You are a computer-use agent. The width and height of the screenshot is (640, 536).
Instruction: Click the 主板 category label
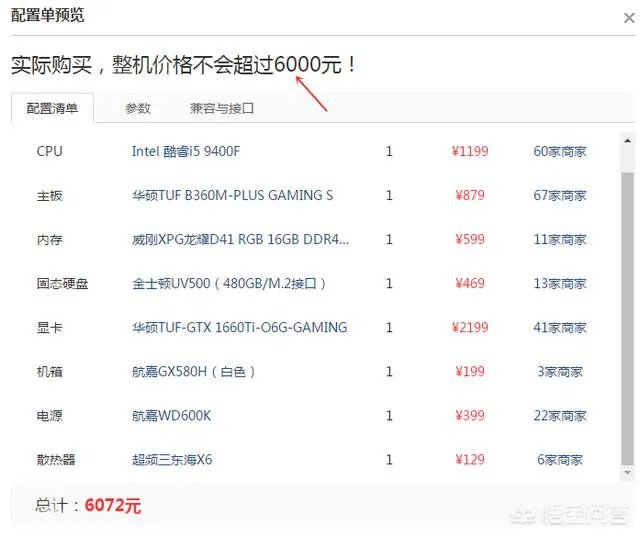(x=50, y=196)
